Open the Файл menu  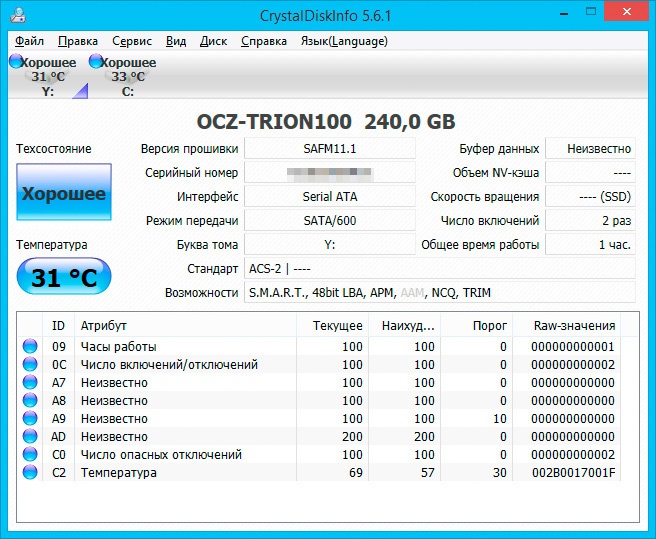[x=29, y=41]
